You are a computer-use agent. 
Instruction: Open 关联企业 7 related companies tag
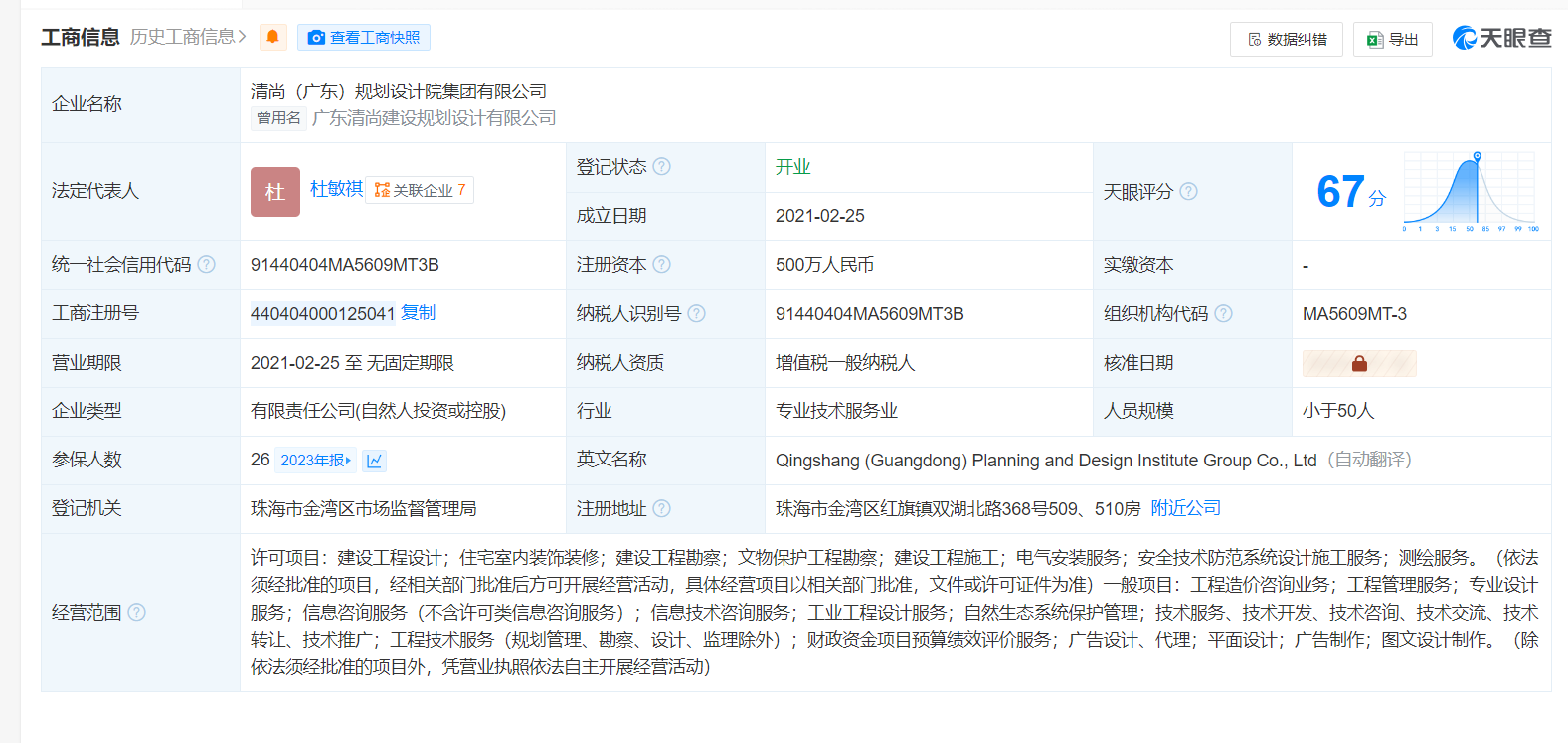pyautogui.click(x=420, y=190)
